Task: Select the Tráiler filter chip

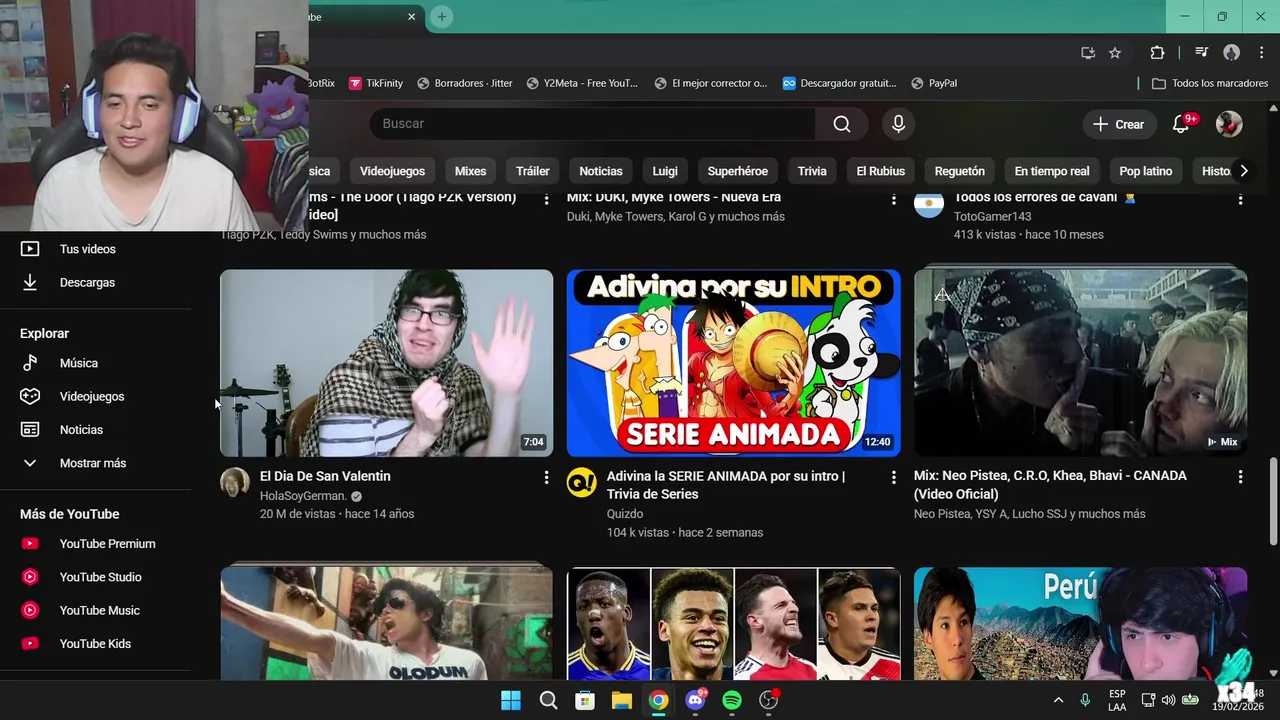Action: [x=533, y=171]
